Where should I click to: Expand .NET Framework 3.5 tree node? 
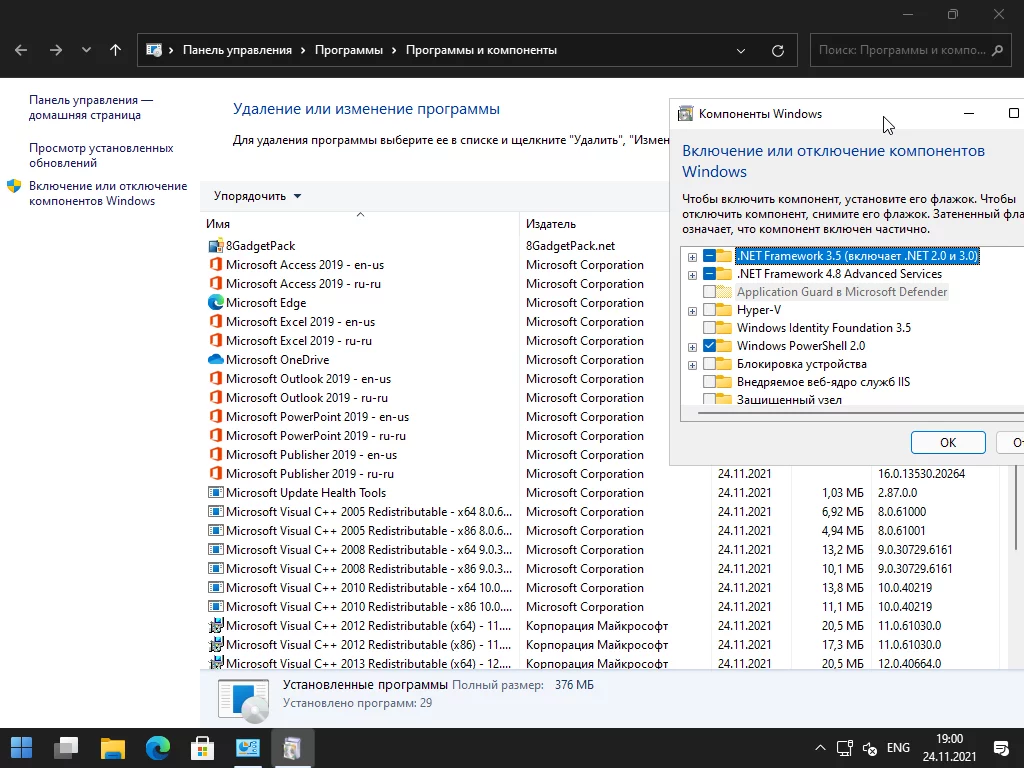[692, 257]
